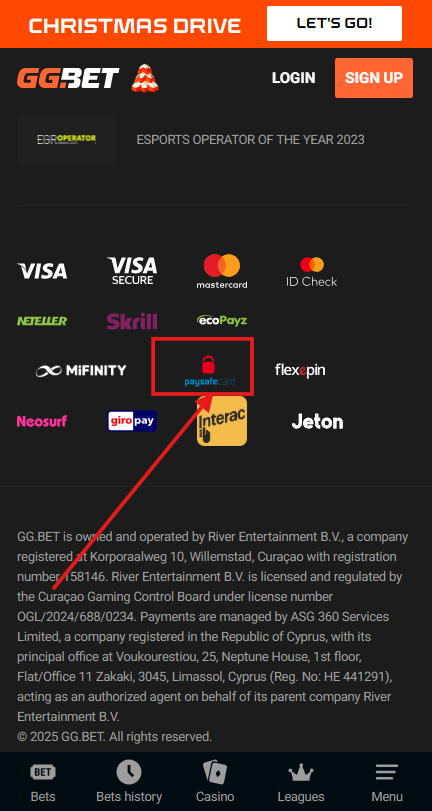Screen dimensions: 432x811
Task: Click the Visa Secure logo
Action: [132, 271]
